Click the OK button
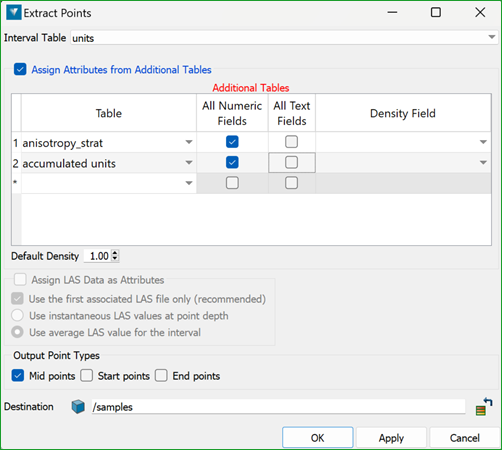 318,437
